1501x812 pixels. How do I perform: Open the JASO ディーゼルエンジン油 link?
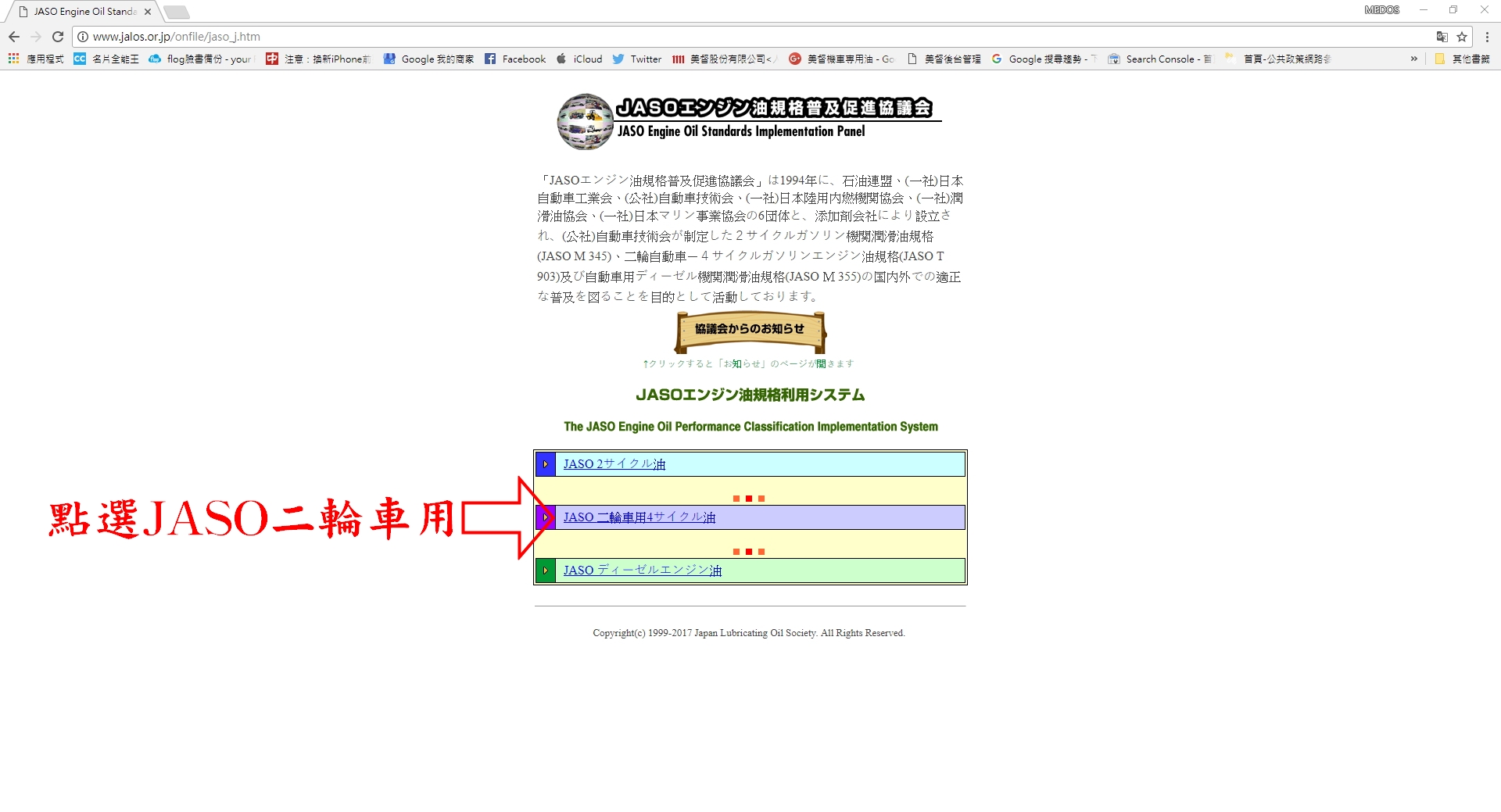643,571
